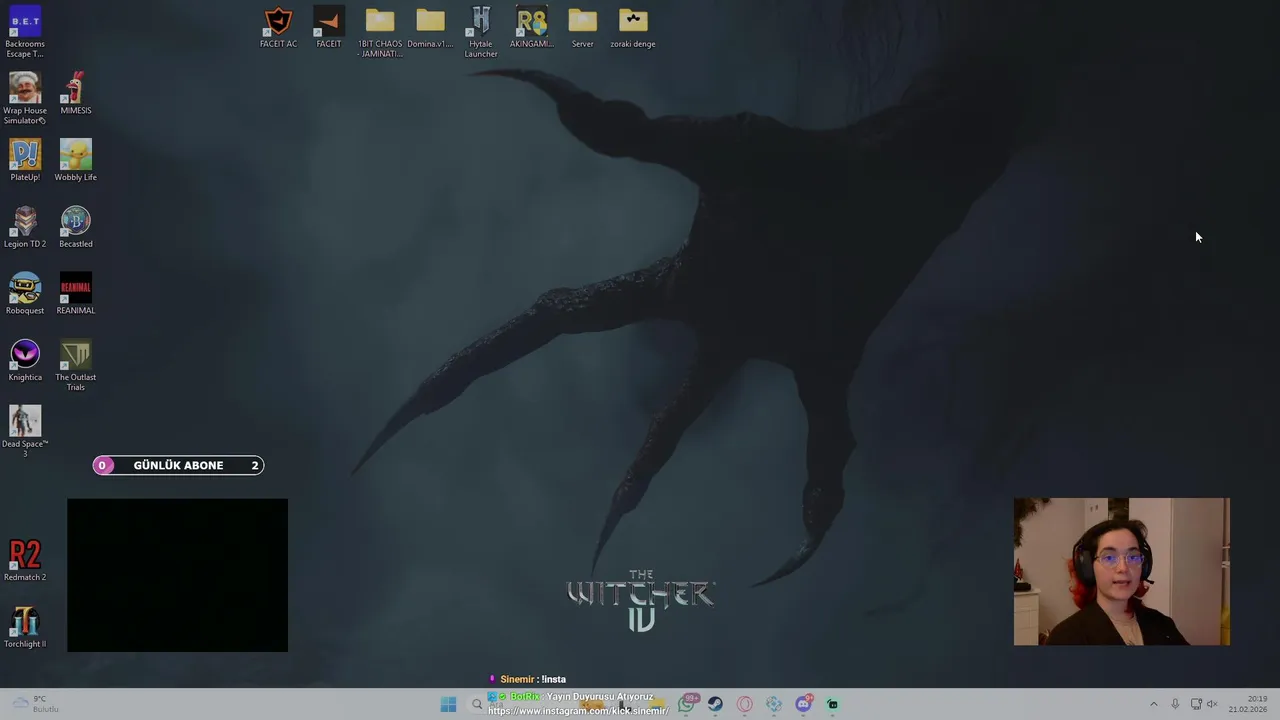Select the Becastled desktop icon

76,227
